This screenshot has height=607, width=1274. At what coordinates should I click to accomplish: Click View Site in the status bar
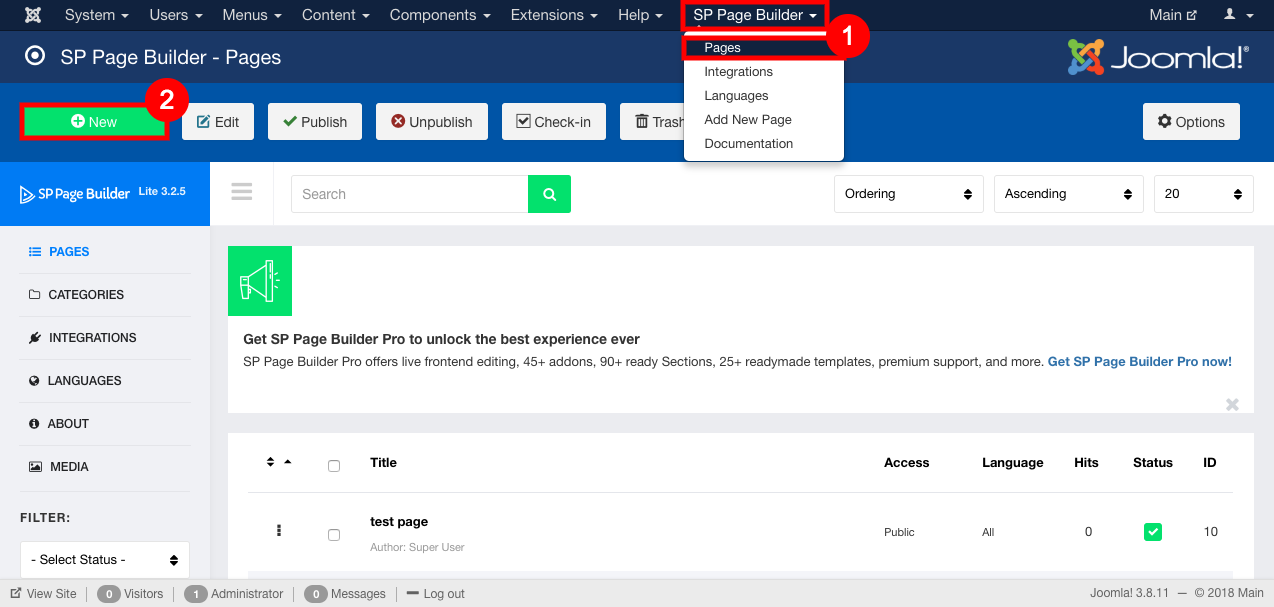[43, 594]
